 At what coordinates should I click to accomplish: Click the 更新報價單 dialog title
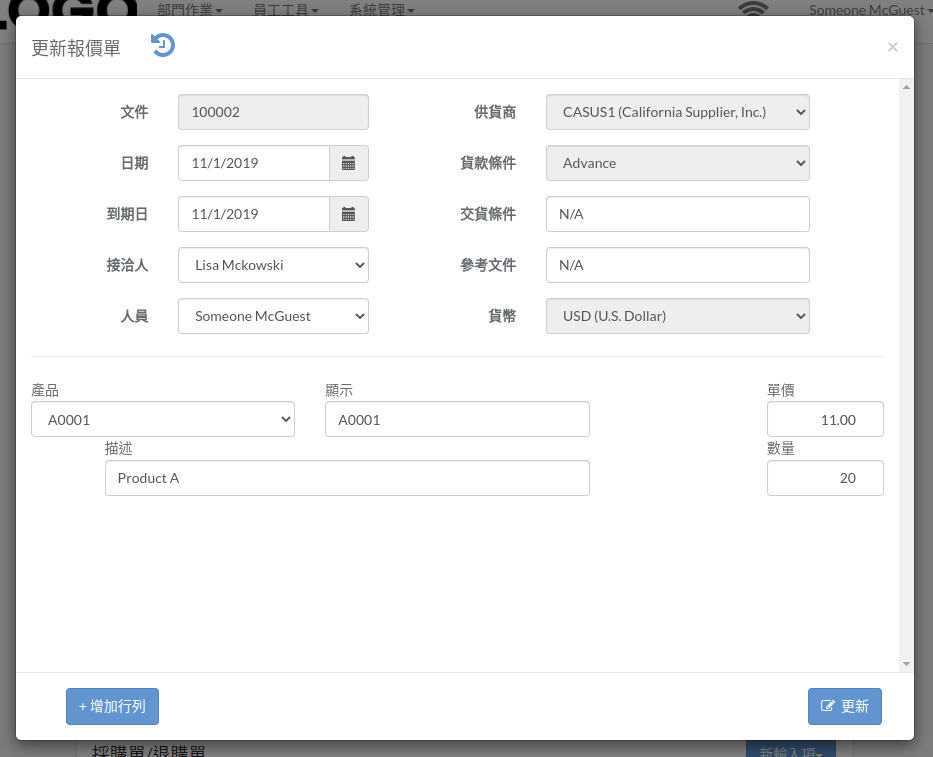[76, 48]
